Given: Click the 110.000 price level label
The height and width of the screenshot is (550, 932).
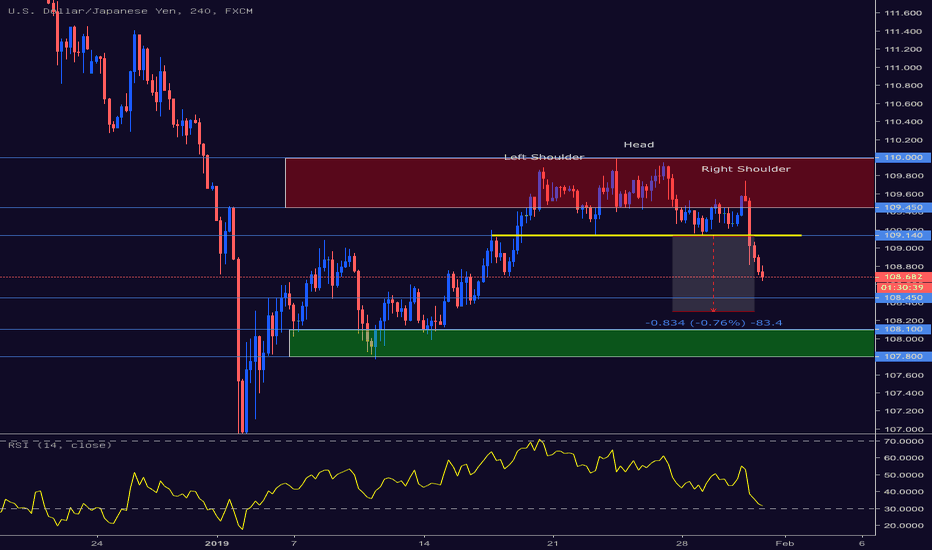Looking at the screenshot, I should 903,158.
